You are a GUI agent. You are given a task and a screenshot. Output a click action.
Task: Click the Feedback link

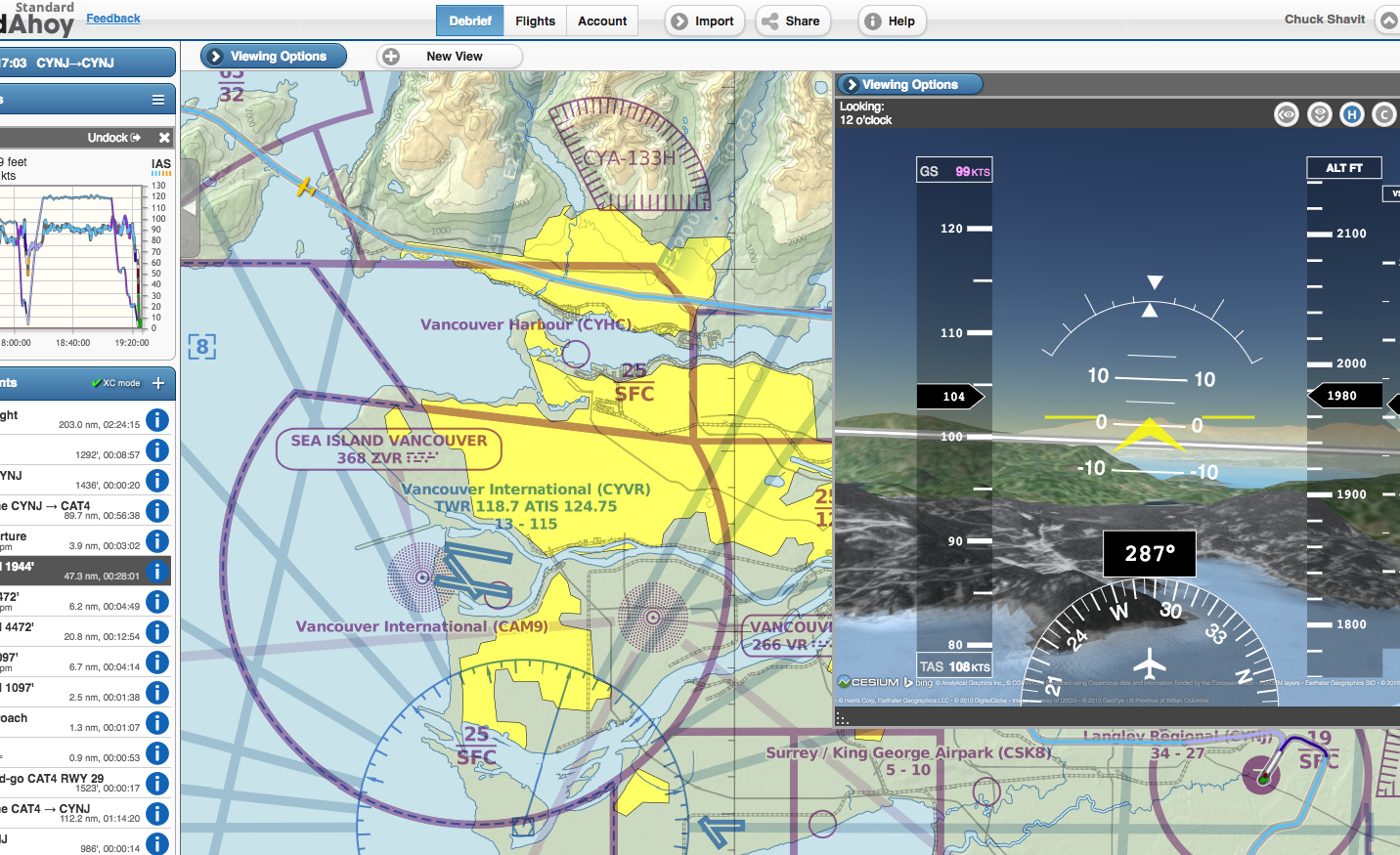point(112,18)
